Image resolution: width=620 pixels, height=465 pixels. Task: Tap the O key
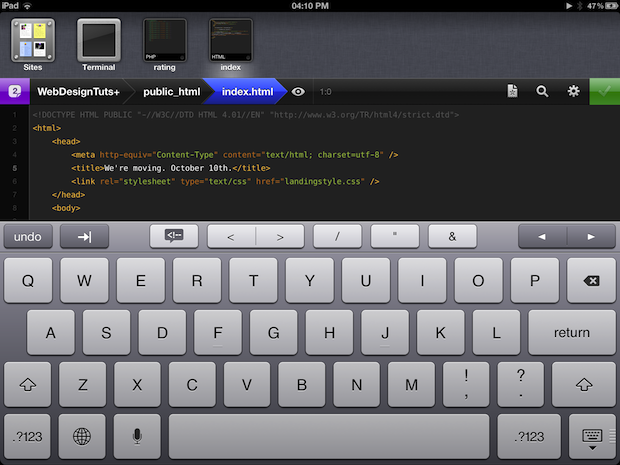pos(478,281)
